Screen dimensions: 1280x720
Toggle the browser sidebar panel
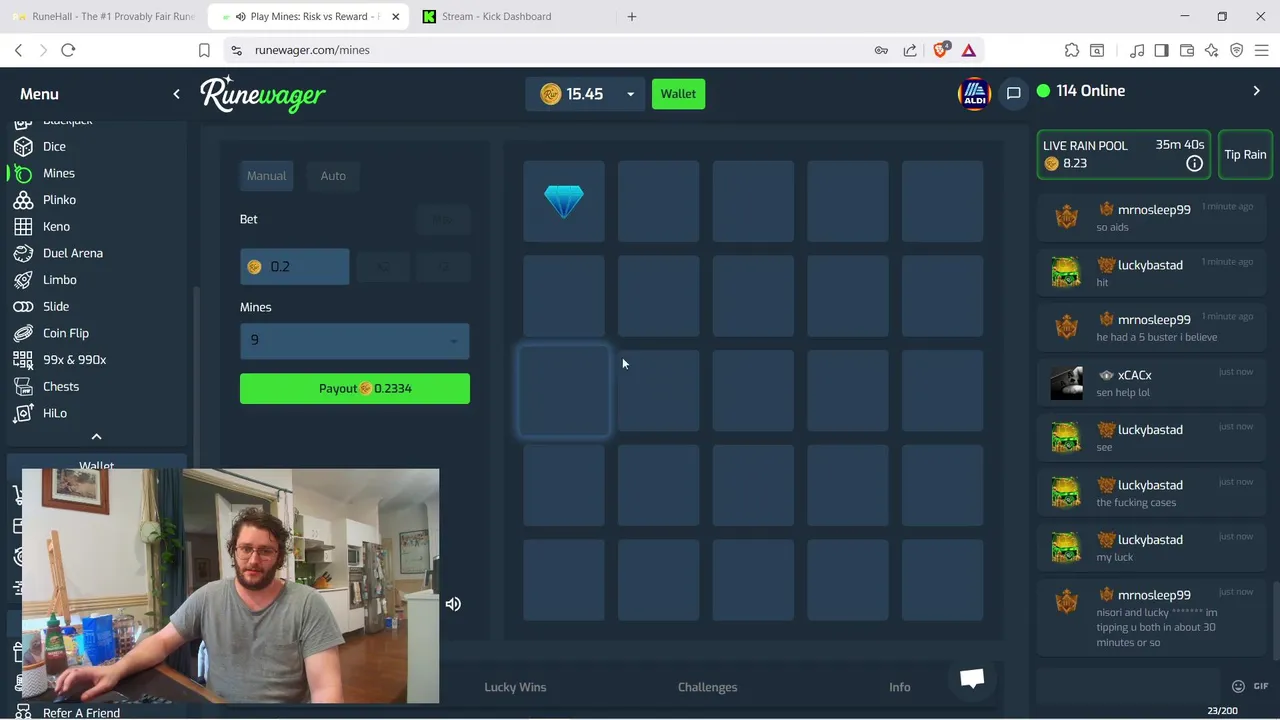[x=1161, y=50]
